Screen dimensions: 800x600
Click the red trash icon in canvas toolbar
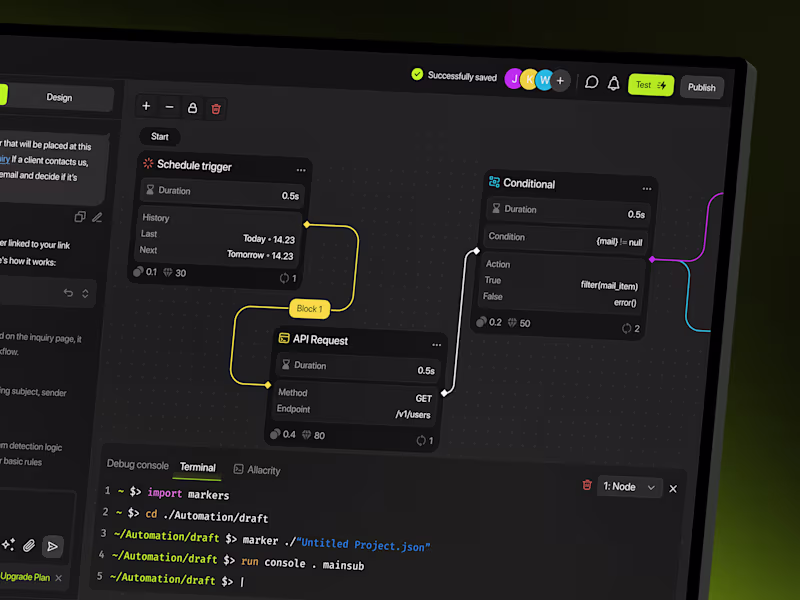pyautogui.click(x=216, y=109)
